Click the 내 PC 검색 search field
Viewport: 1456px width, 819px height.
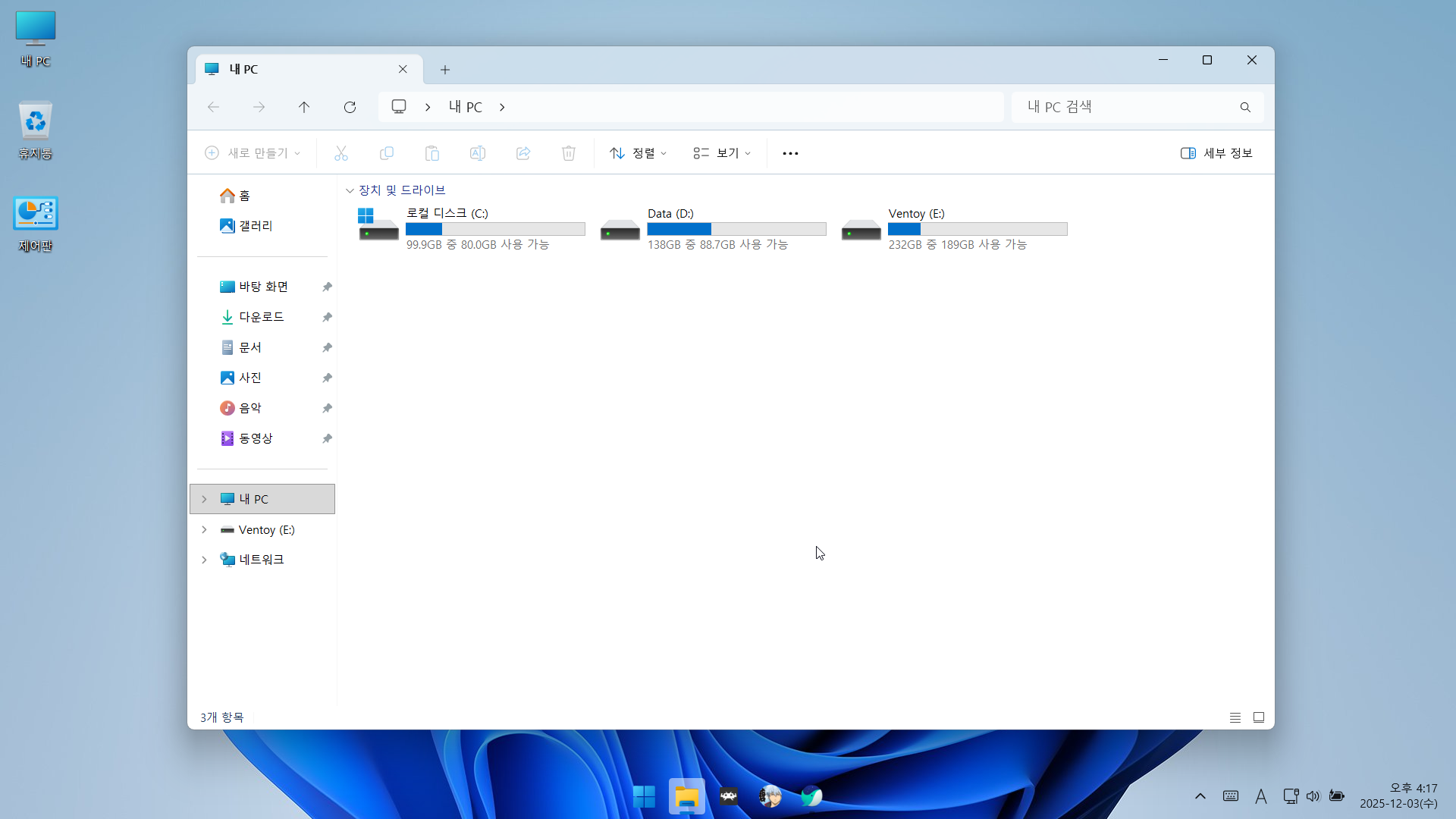click(1122, 107)
